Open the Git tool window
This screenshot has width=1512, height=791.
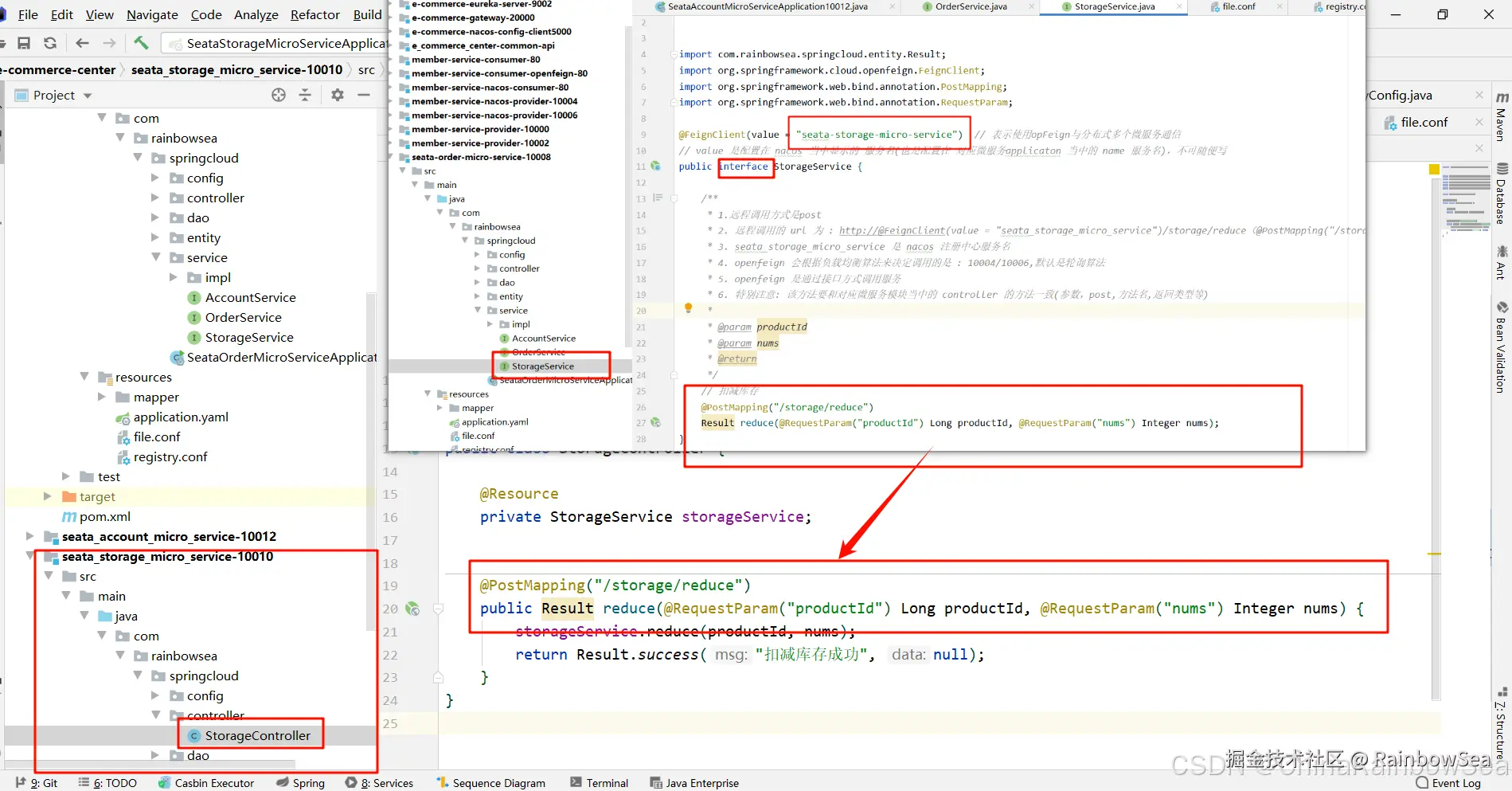(x=37, y=783)
